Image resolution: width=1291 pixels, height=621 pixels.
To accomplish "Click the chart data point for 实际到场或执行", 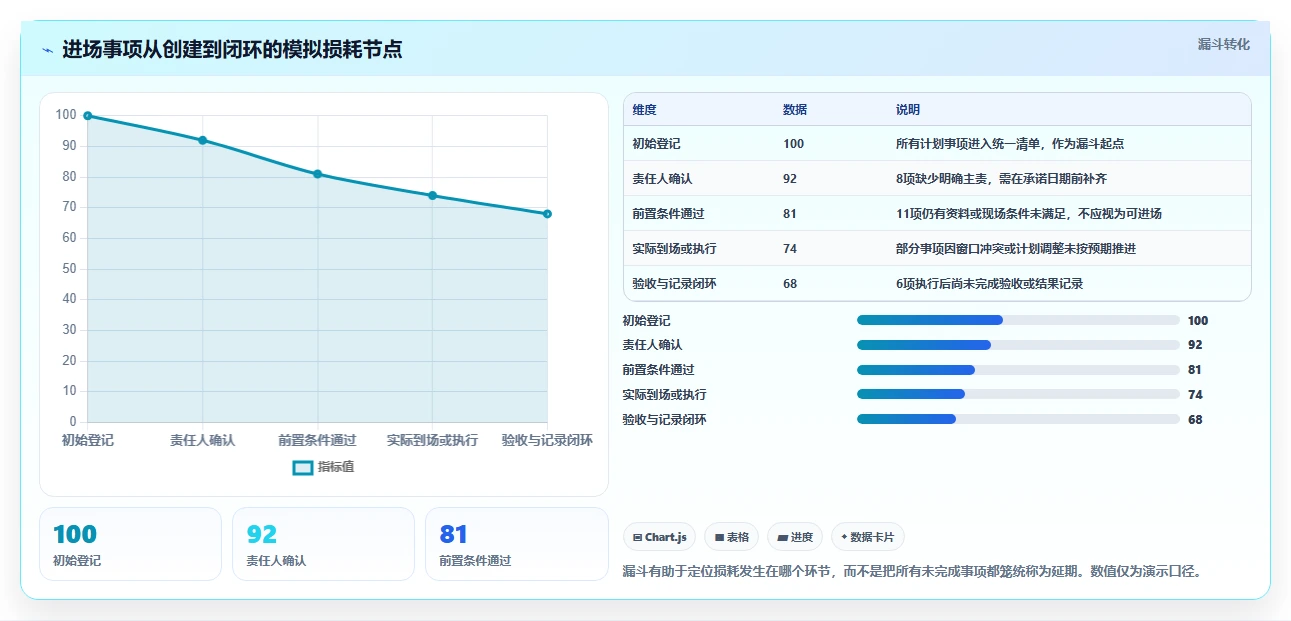I will [x=432, y=195].
